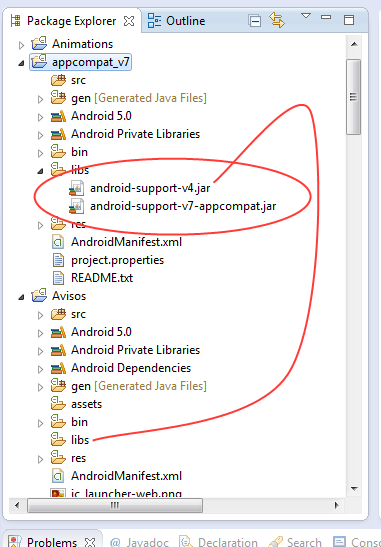
Task: Expand Android 5.0 under Avisos
Action: [x=40, y=334]
